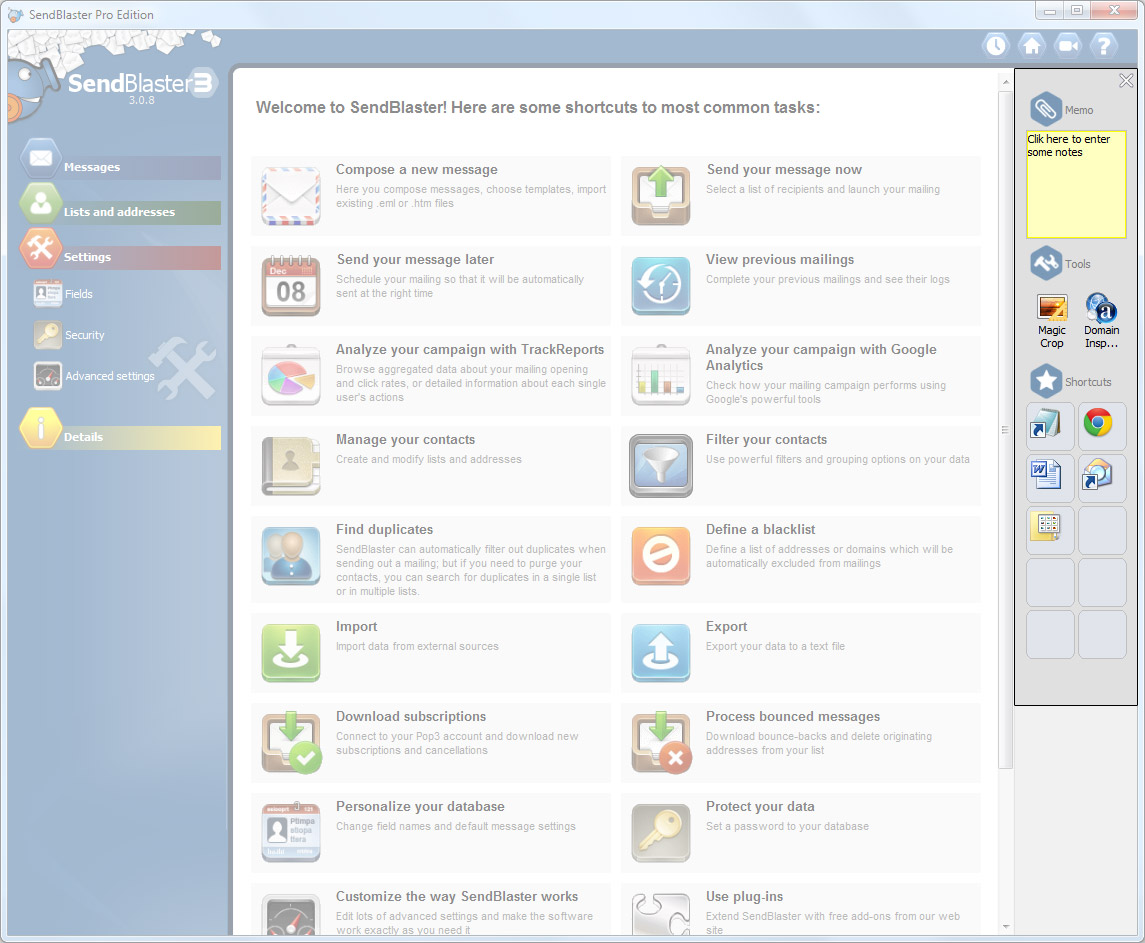Open the Find duplicates people icon
1145x943 pixels.
pyautogui.click(x=291, y=556)
